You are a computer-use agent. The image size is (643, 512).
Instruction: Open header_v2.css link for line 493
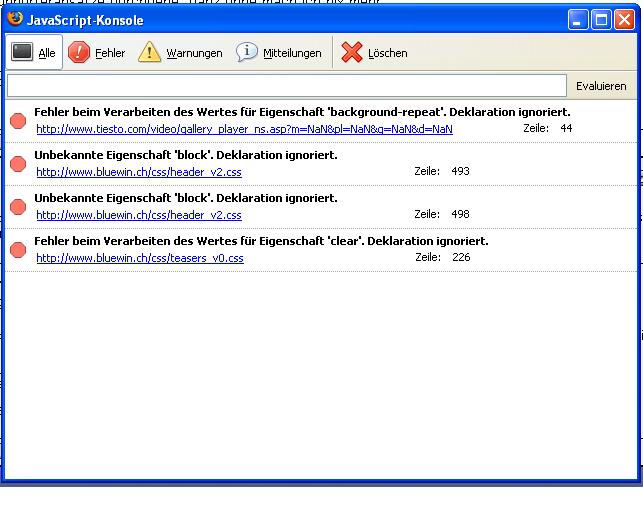pos(139,172)
